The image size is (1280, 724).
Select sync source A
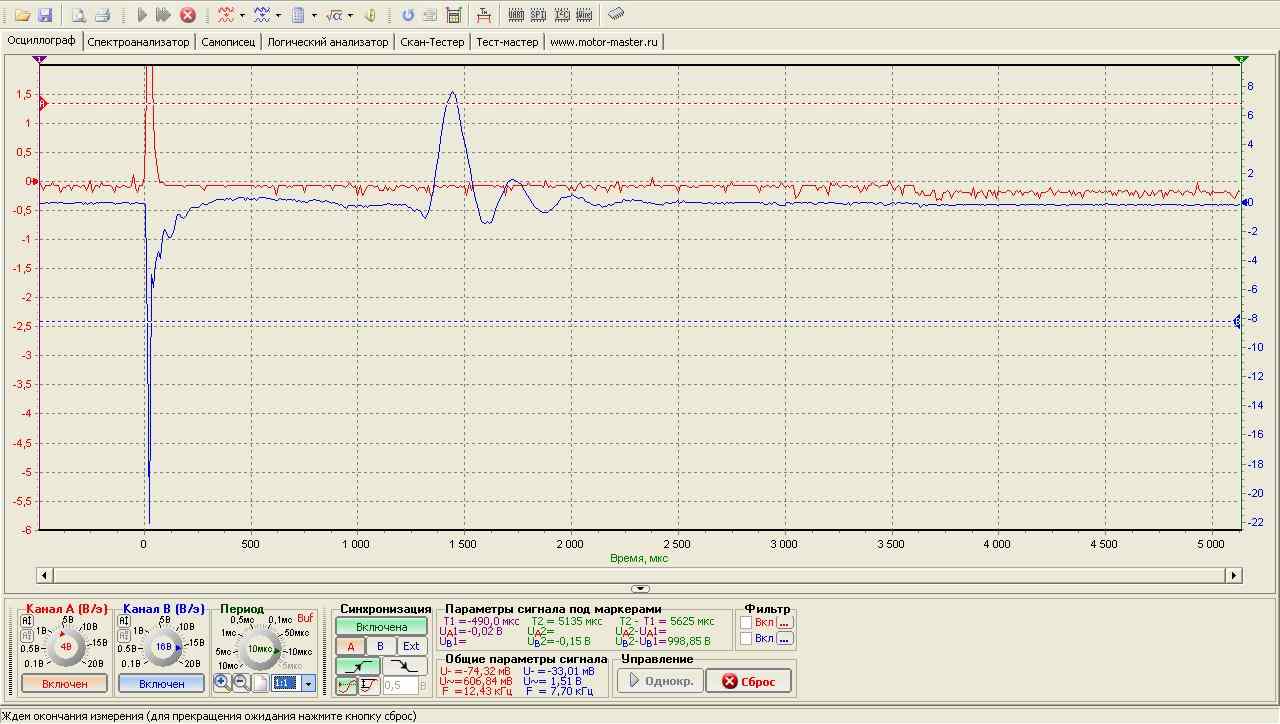(351, 646)
